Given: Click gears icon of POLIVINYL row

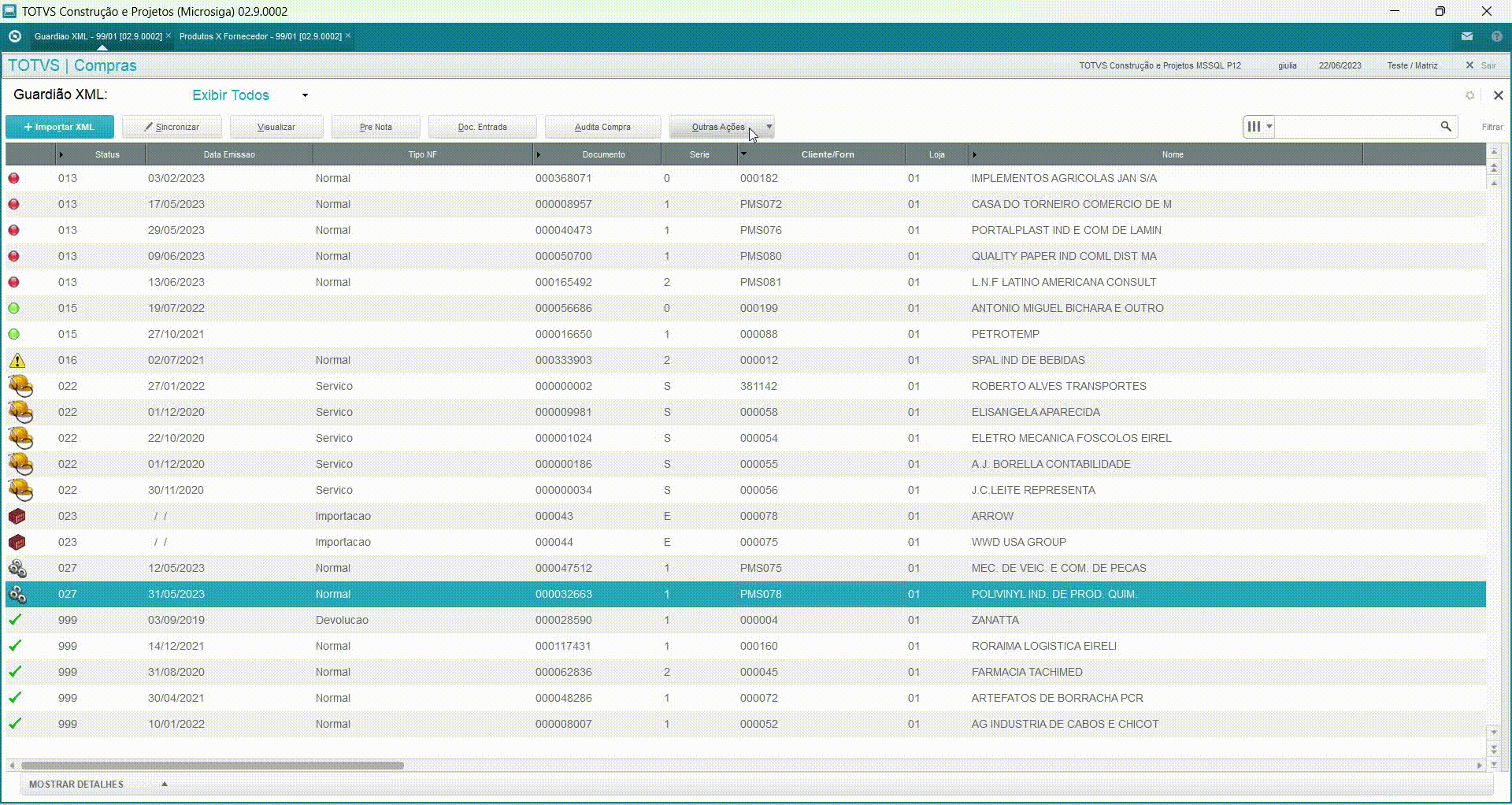Looking at the screenshot, I should [x=17, y=594].
